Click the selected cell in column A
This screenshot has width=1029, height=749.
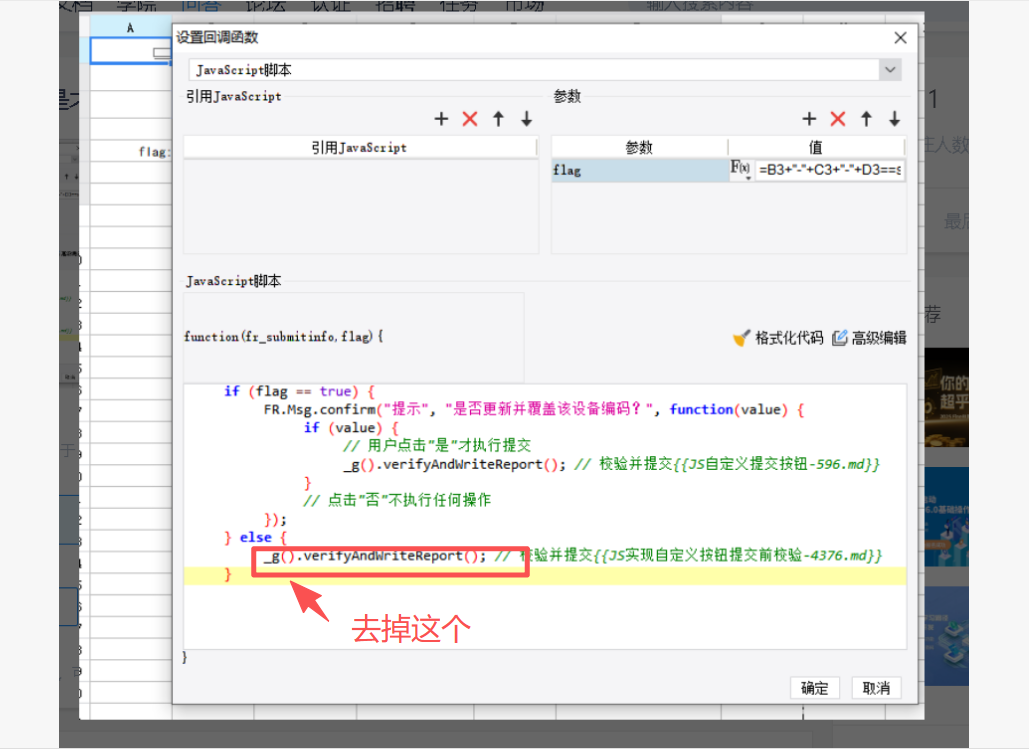[131, 51]
